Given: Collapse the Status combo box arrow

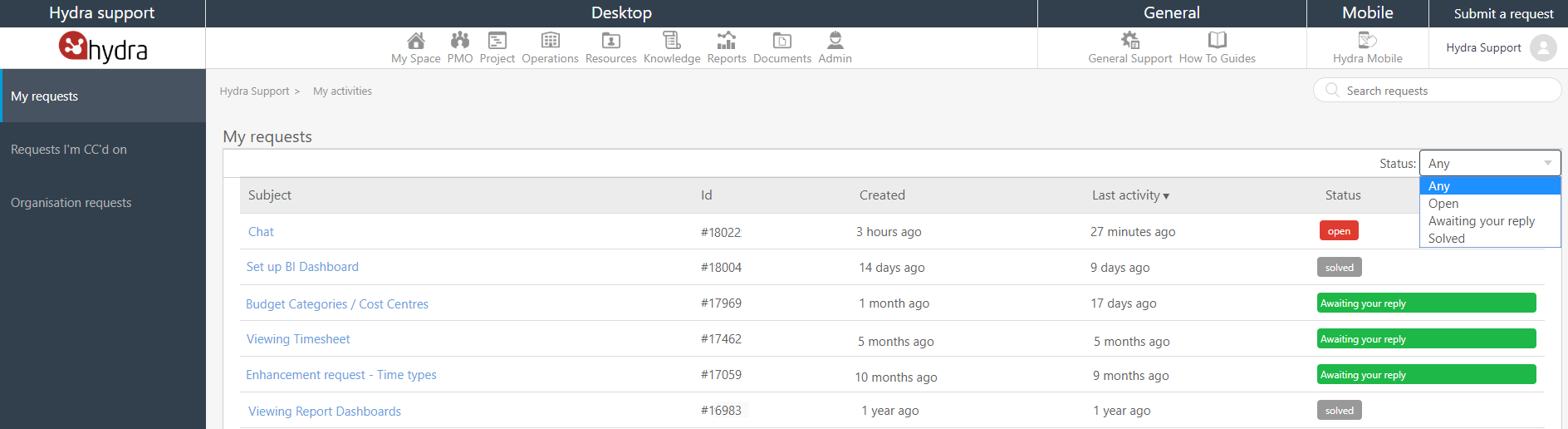Looking at the screenshot, I should [1548, 163].
